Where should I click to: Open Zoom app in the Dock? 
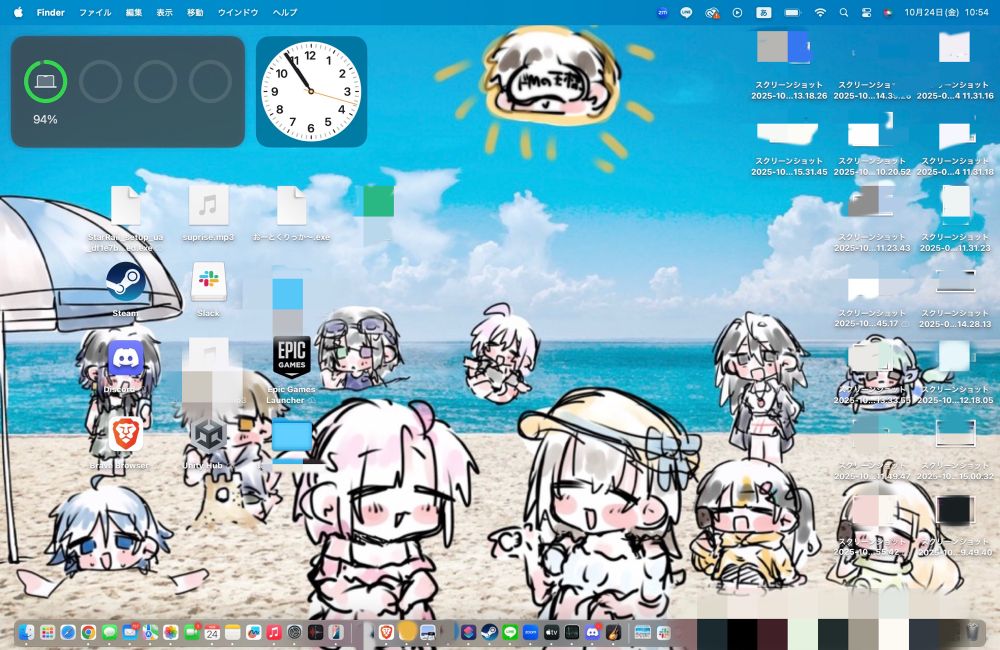click(531, 632)
